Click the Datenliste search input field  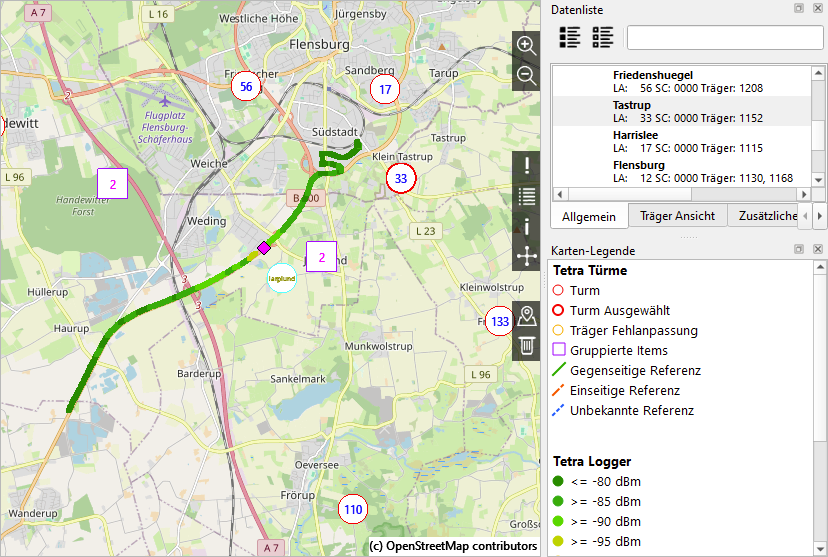click(724, 38)
